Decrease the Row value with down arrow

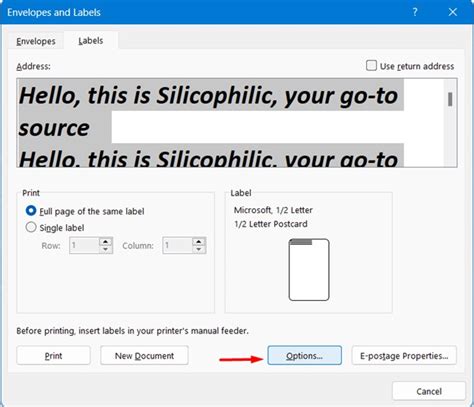pyautogui.click(x=106, y=249)
